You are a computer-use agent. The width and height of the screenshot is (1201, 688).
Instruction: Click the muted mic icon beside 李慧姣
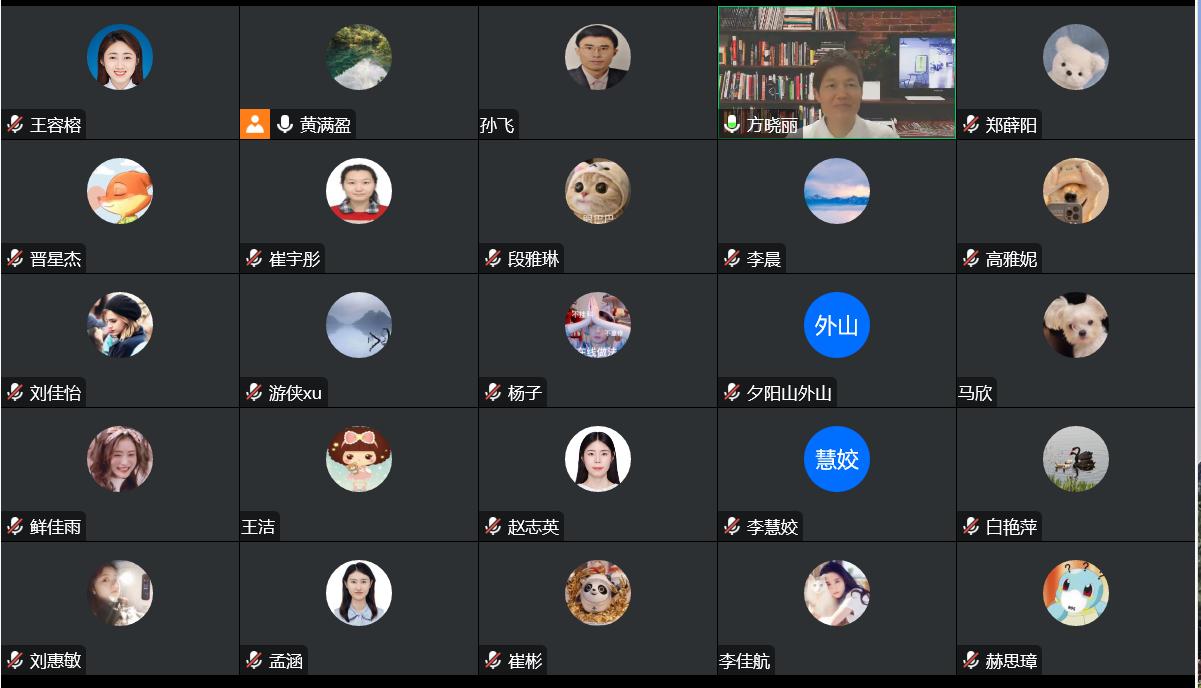point(732,527)
